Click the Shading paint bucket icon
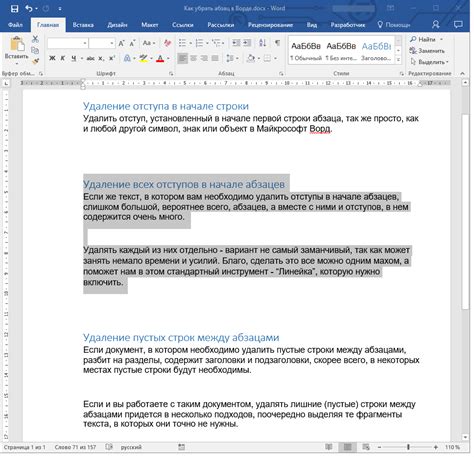Image resolution: width=474 pixels, height=457 pixels. click(251, 58)
